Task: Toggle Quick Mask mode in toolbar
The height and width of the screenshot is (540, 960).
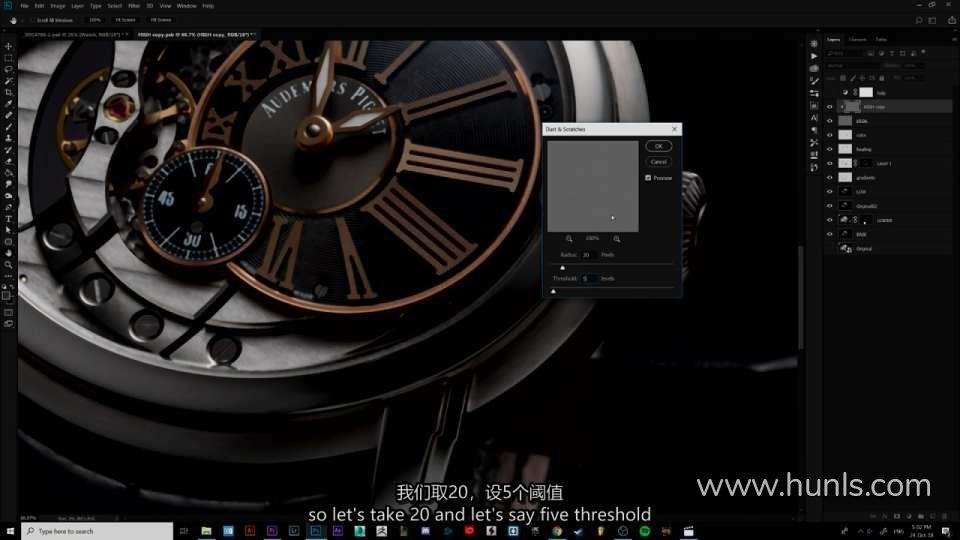Action: coord(9,312)
